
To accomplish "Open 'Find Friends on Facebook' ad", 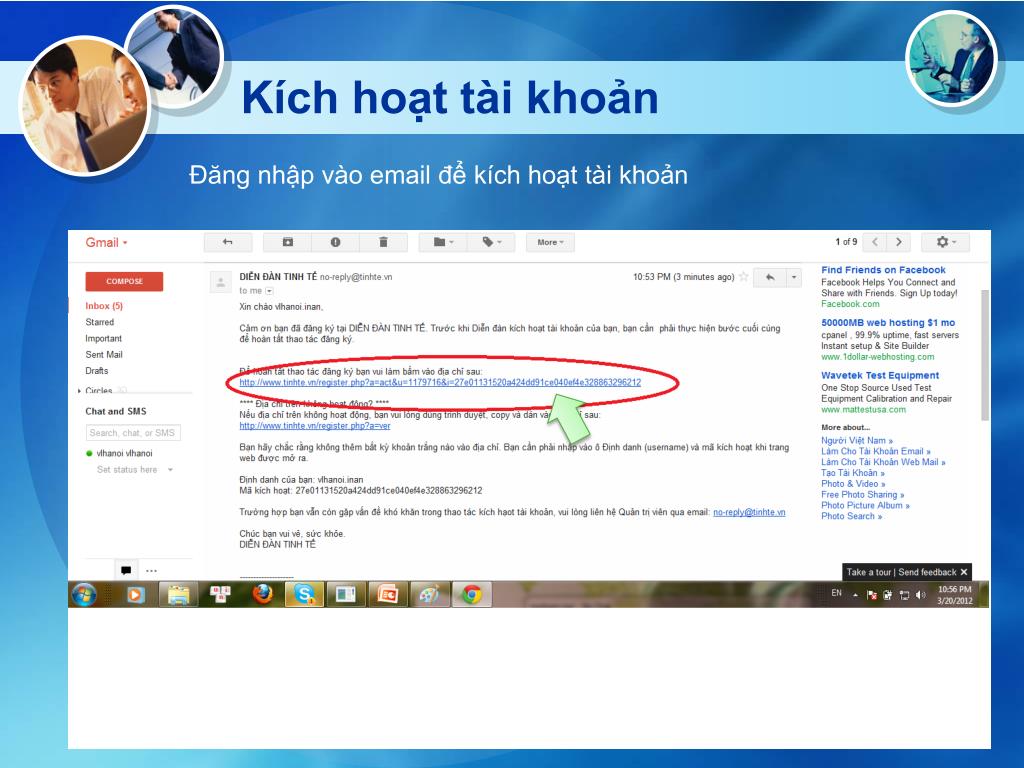I will [x=883, y=270].
